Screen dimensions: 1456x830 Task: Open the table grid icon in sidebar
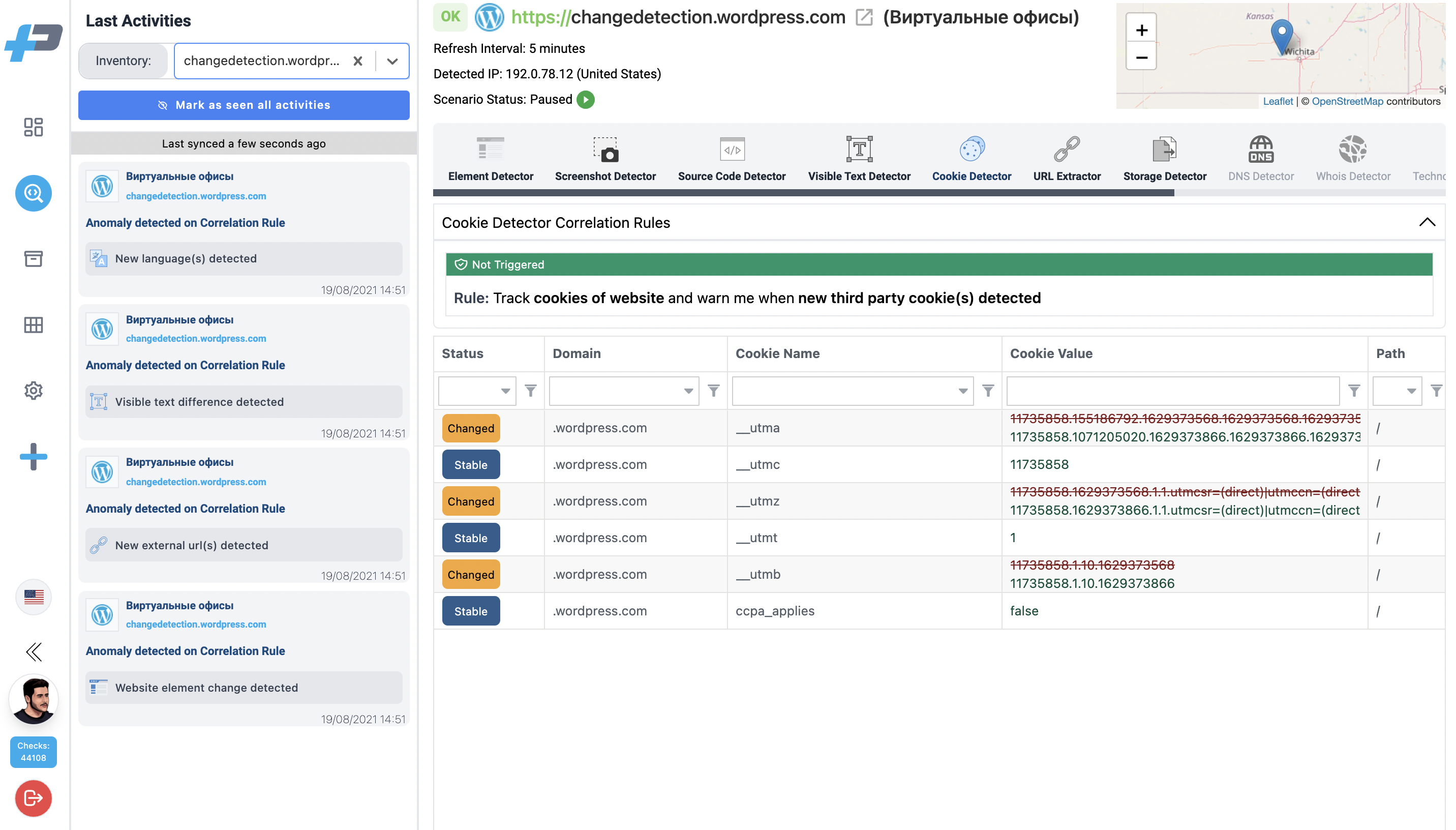(33, 324)
